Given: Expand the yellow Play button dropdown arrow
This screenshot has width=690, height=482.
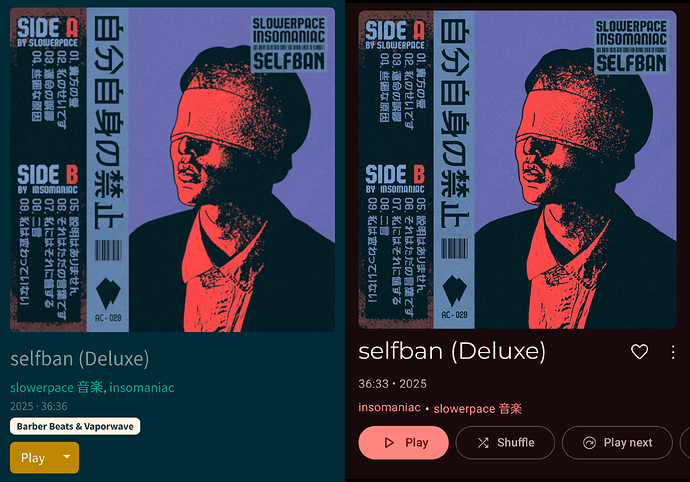Looking at the screenshot, I should coord(67,457).
